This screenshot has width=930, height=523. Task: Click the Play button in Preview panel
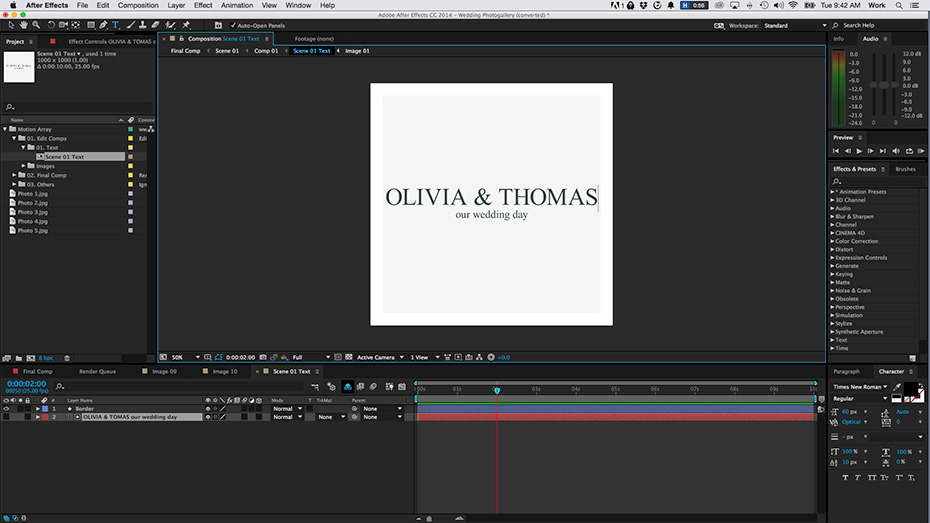(x=859, y=151)
